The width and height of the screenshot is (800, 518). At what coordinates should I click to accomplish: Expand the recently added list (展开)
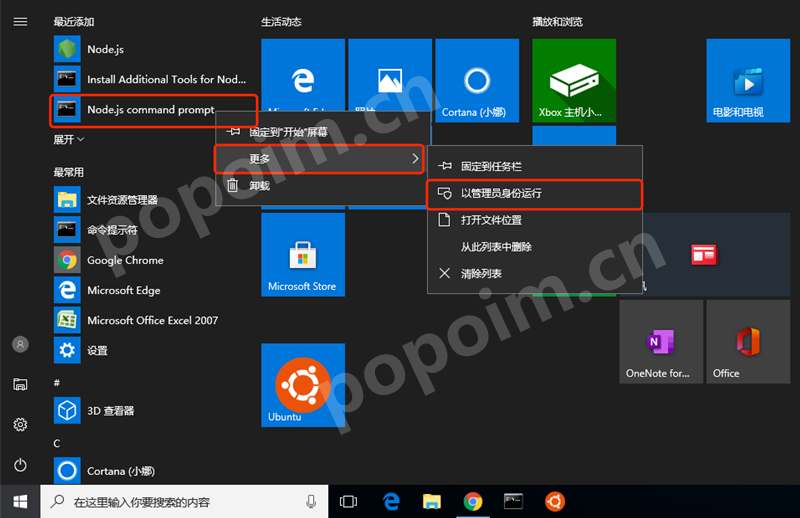pos(69,139)
